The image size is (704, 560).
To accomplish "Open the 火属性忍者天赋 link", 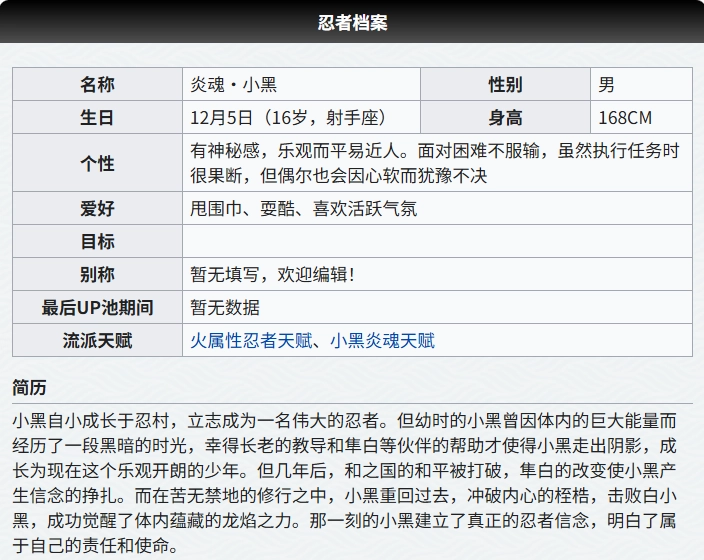I will tap(250, 341).
